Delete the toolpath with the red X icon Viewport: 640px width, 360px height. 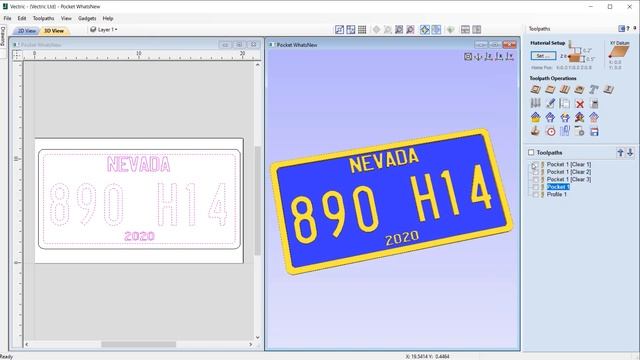pos(580,104)
